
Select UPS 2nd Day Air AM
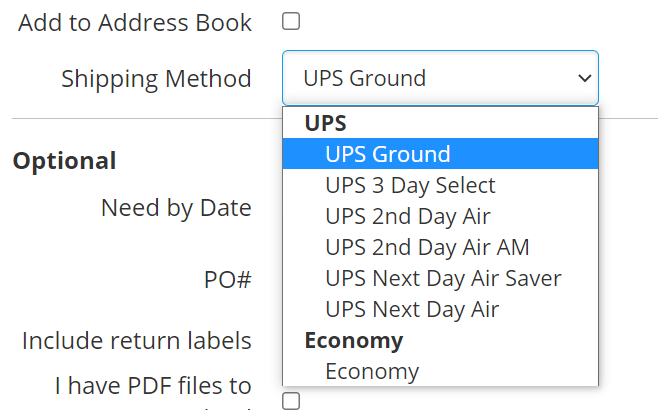pyautogui.click(x=440, y=247)
